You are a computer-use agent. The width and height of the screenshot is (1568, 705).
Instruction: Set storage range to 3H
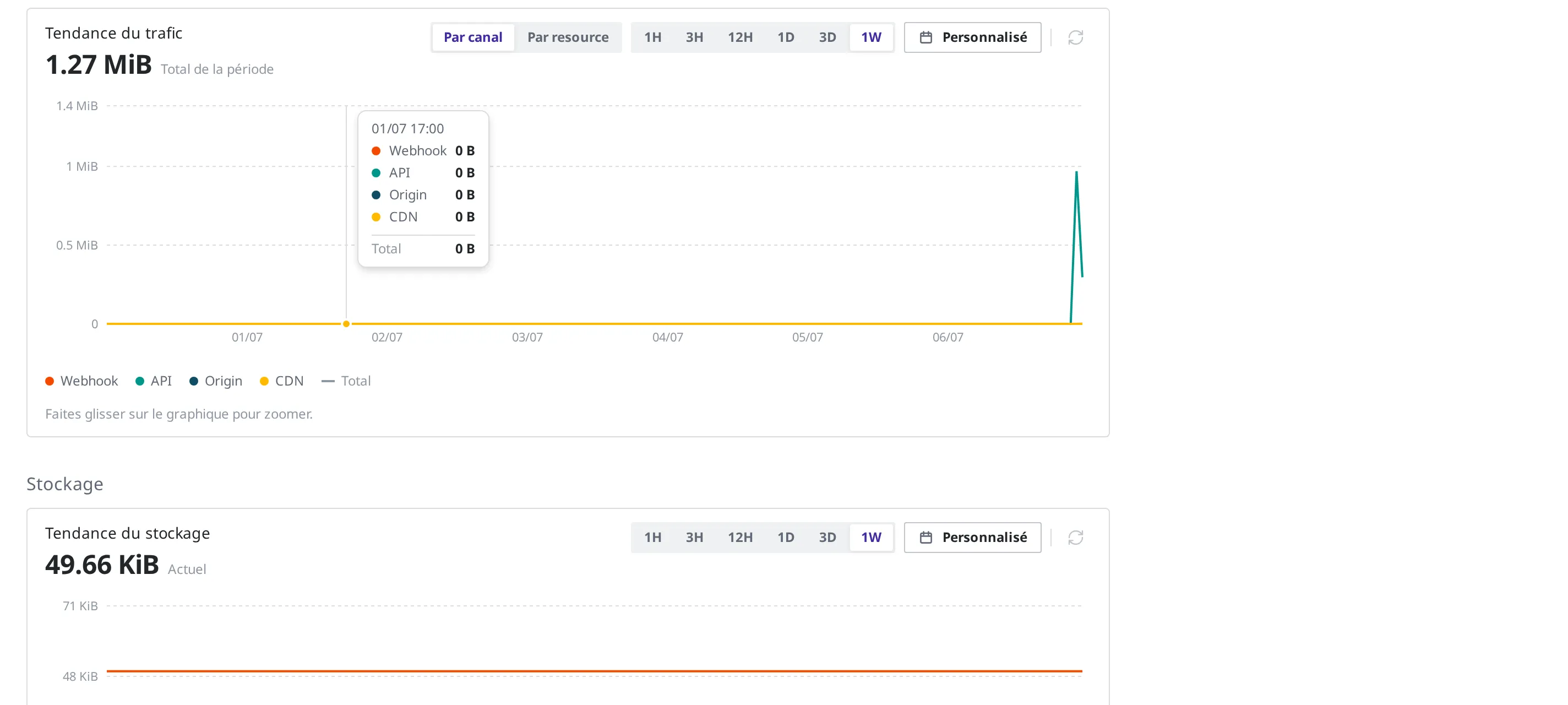[x=694, y=538]
